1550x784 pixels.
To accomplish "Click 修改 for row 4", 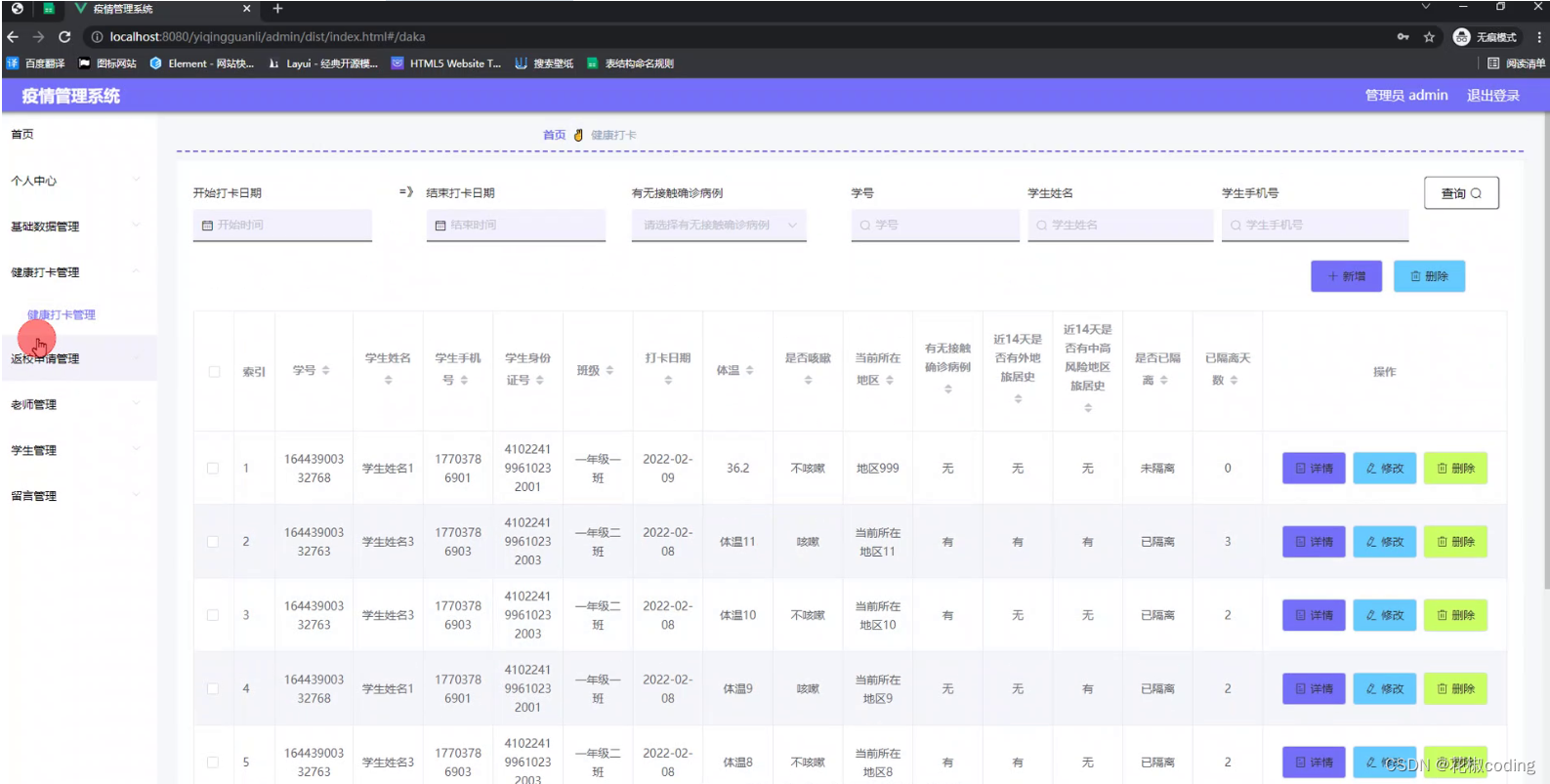I will [x=1384, y=688].
